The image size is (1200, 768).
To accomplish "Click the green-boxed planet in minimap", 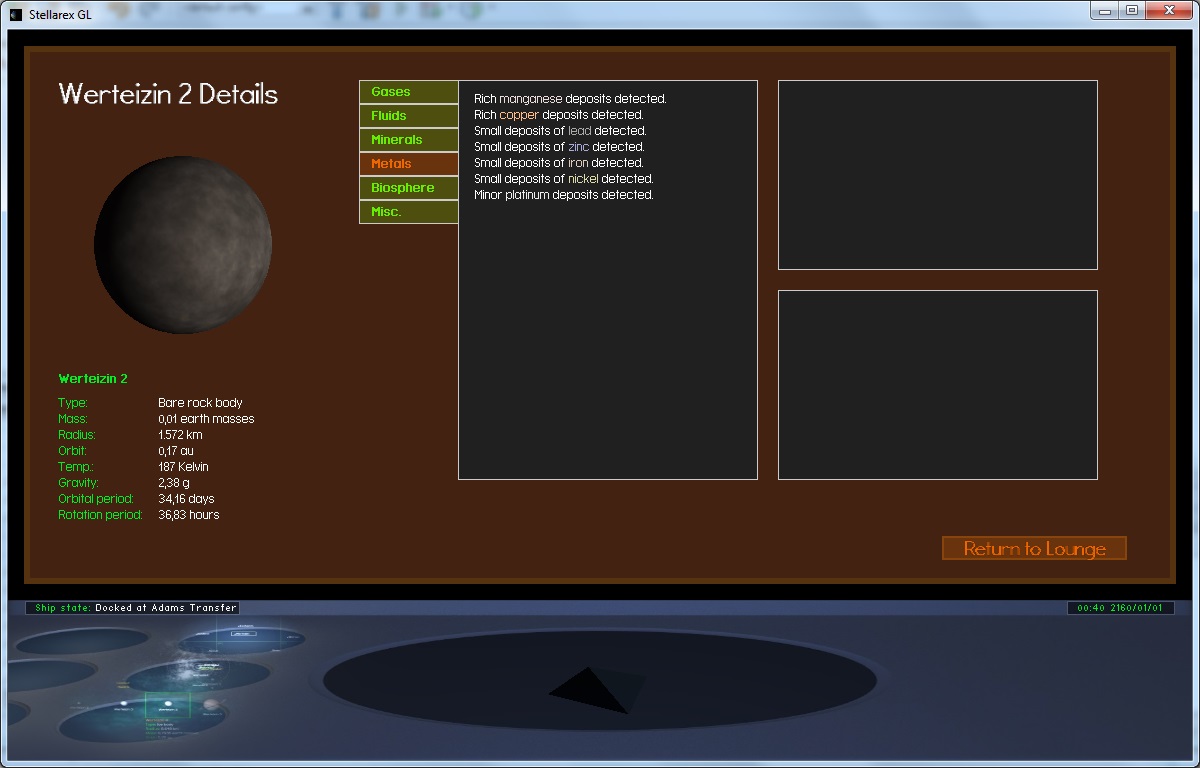I will [167, 705].
